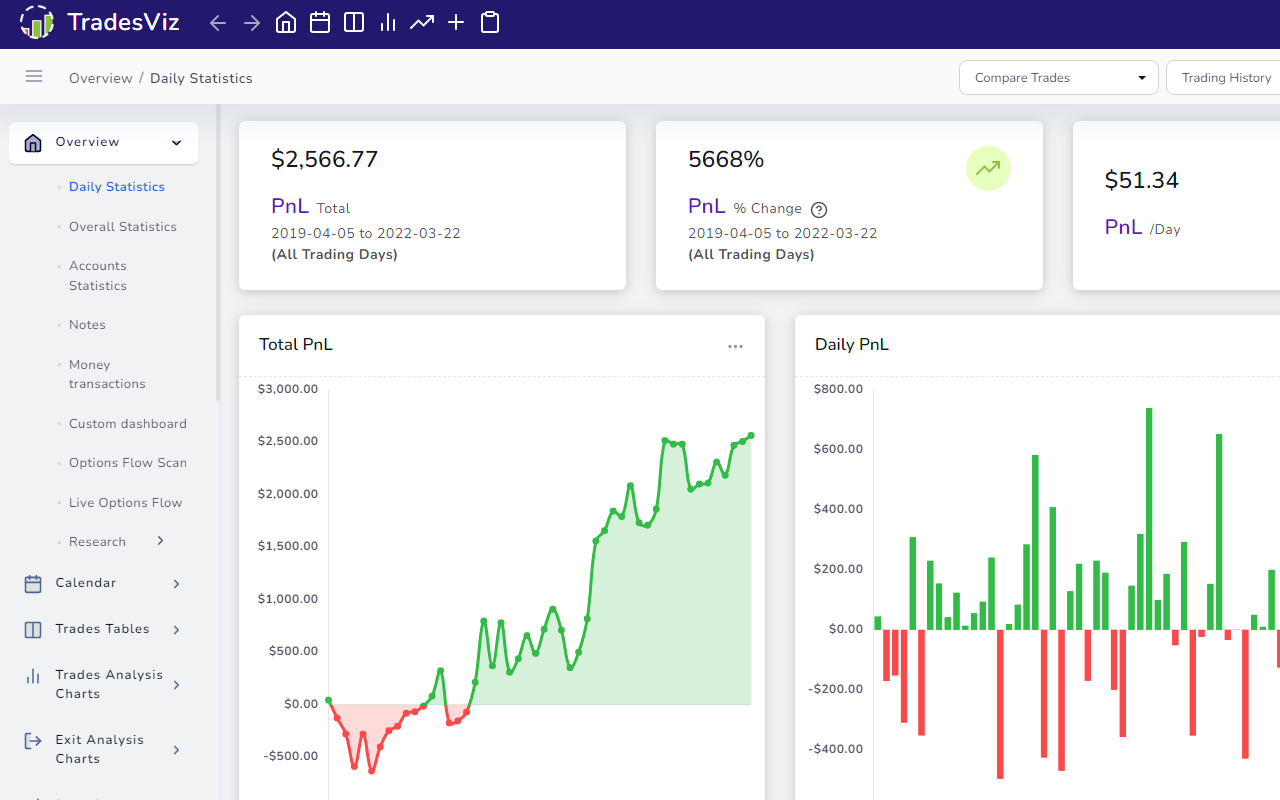Click the green trend arrow on PnL % Change card
The width and height of the screenshot is (1280, 800).
point(988,168)
